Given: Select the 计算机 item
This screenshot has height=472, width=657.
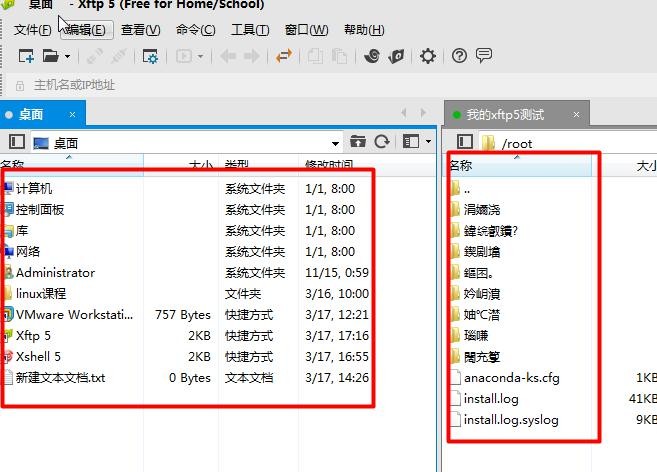Looking at the screenshot, I should tap(34, 189).
